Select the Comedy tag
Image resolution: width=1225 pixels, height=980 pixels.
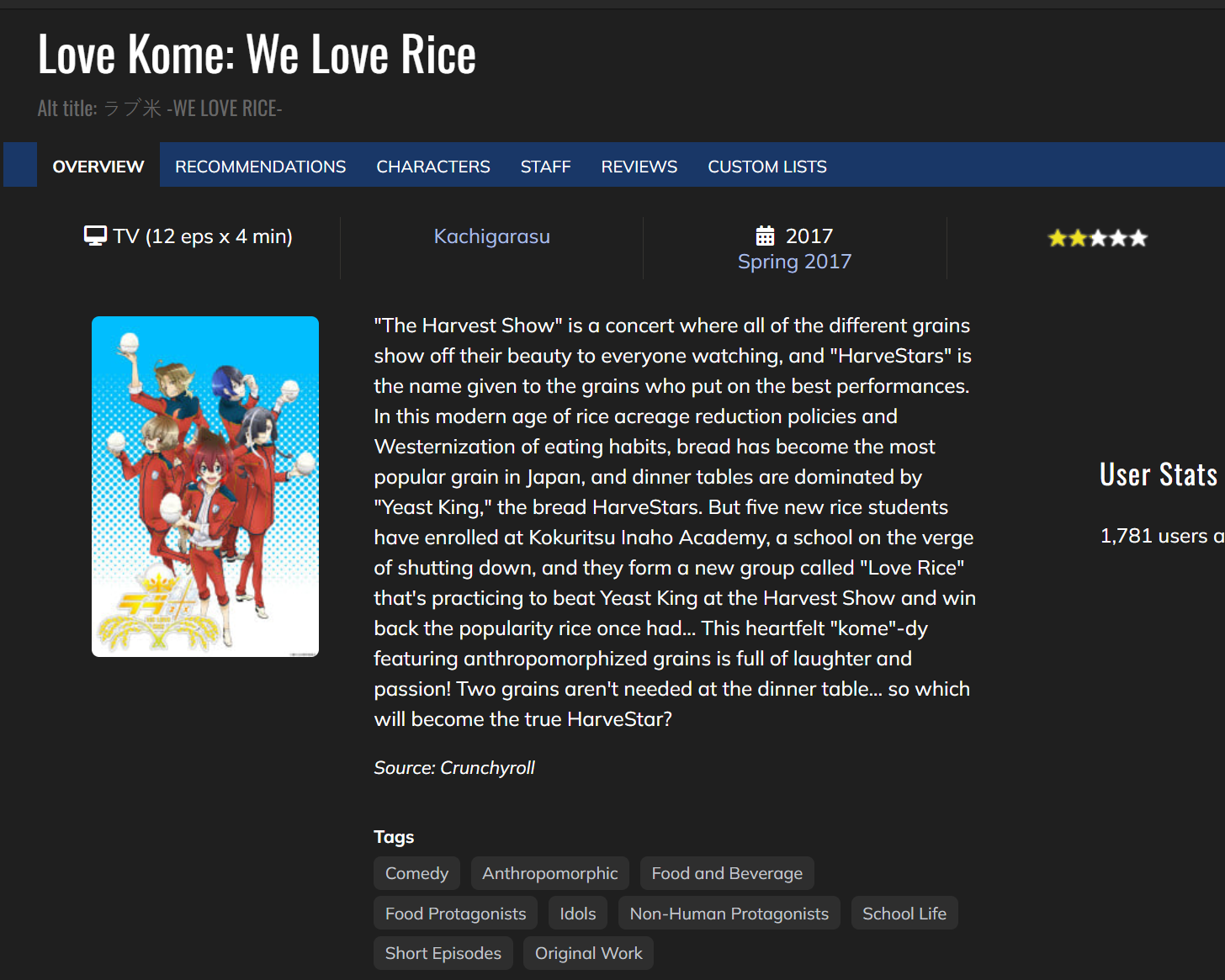click(416, 873)
